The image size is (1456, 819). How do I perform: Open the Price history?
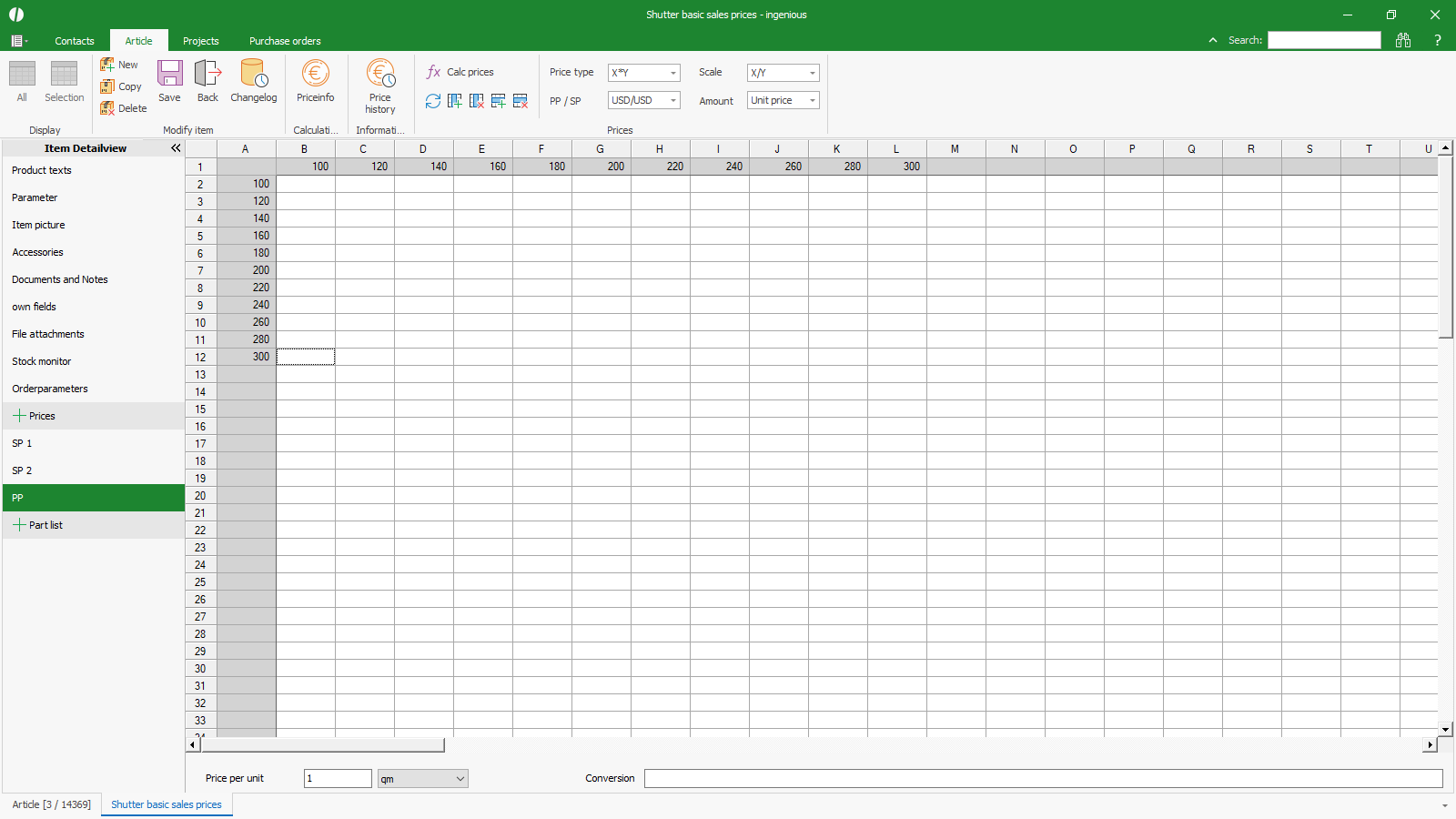click(380, 86)
